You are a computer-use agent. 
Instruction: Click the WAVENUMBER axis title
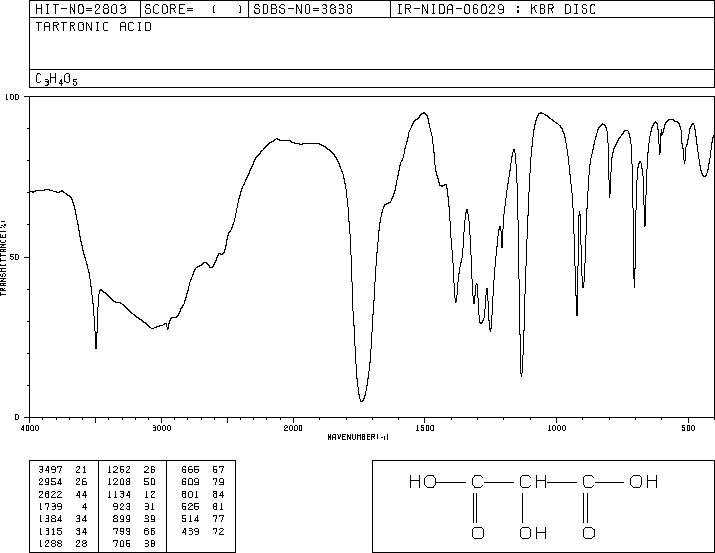358,437
